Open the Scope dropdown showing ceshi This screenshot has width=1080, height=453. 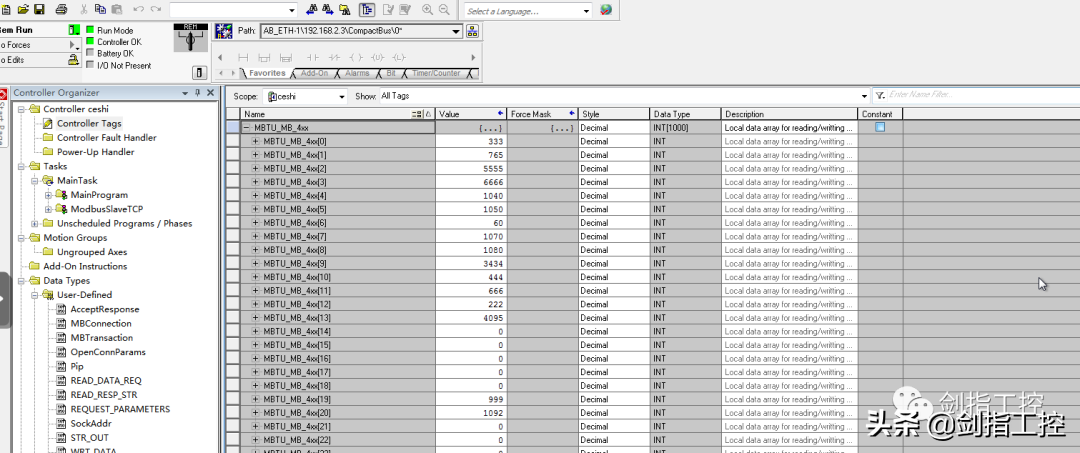341,96
